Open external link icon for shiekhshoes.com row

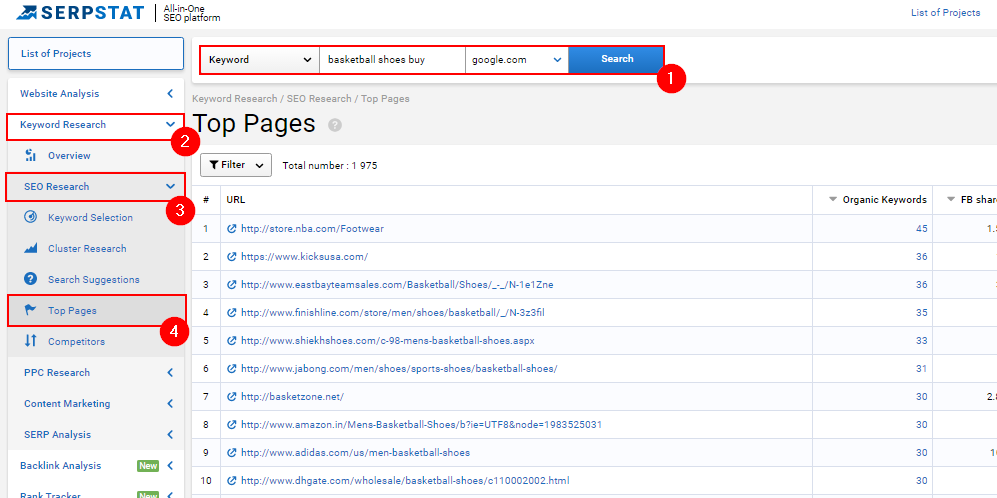[232, 340]
